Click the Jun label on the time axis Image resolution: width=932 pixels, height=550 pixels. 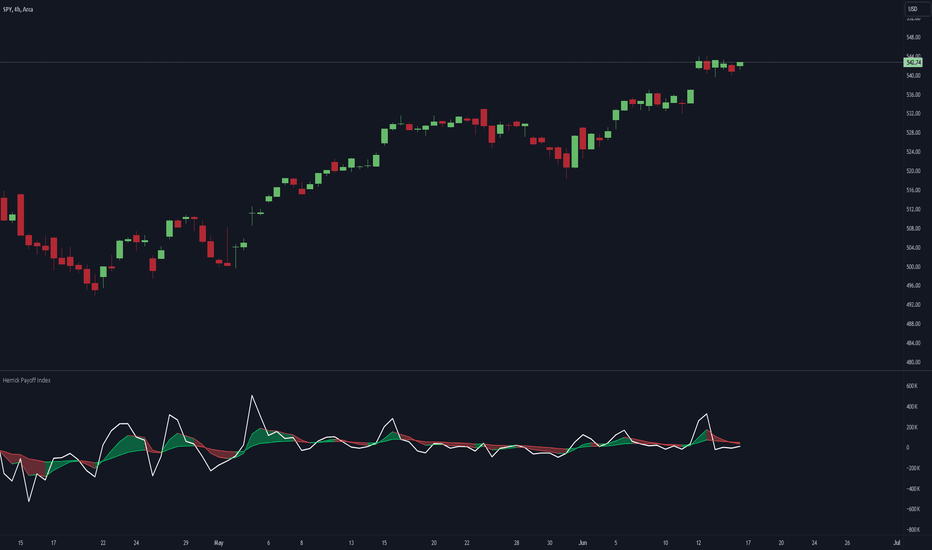[x=582, y=543]
